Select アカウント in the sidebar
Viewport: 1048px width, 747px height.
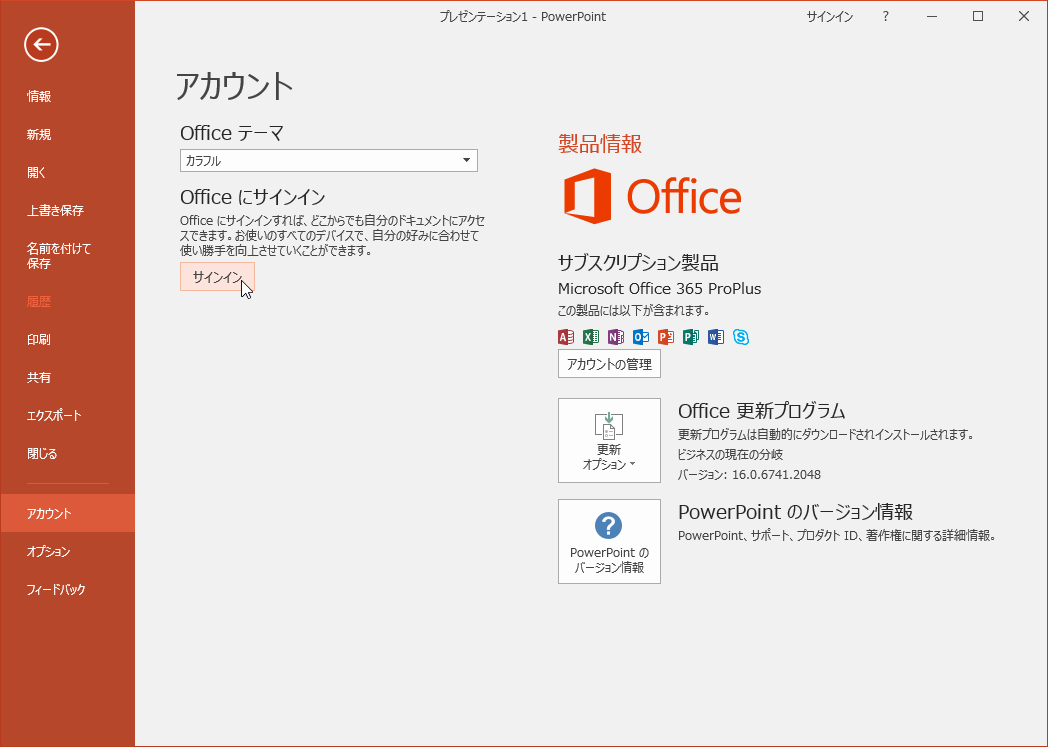(68, 513)
